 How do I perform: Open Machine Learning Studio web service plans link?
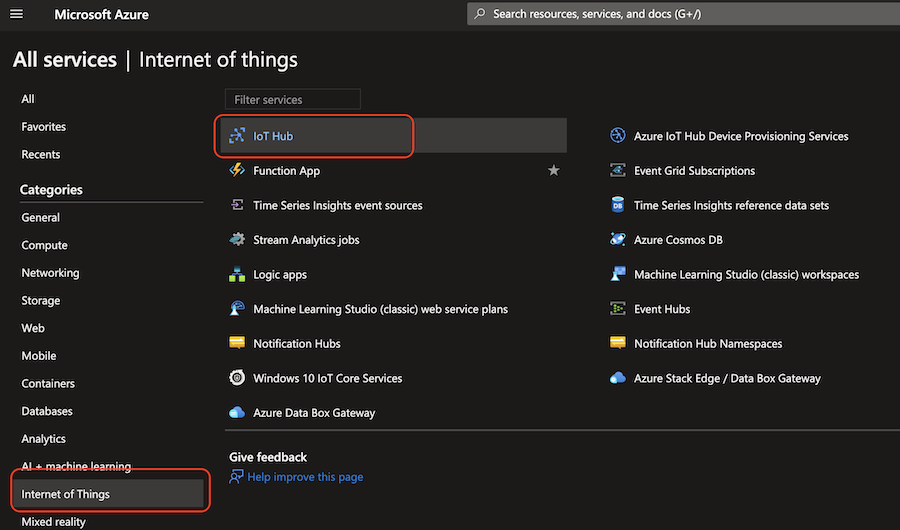pyautogui.click(x=380, y=309)
